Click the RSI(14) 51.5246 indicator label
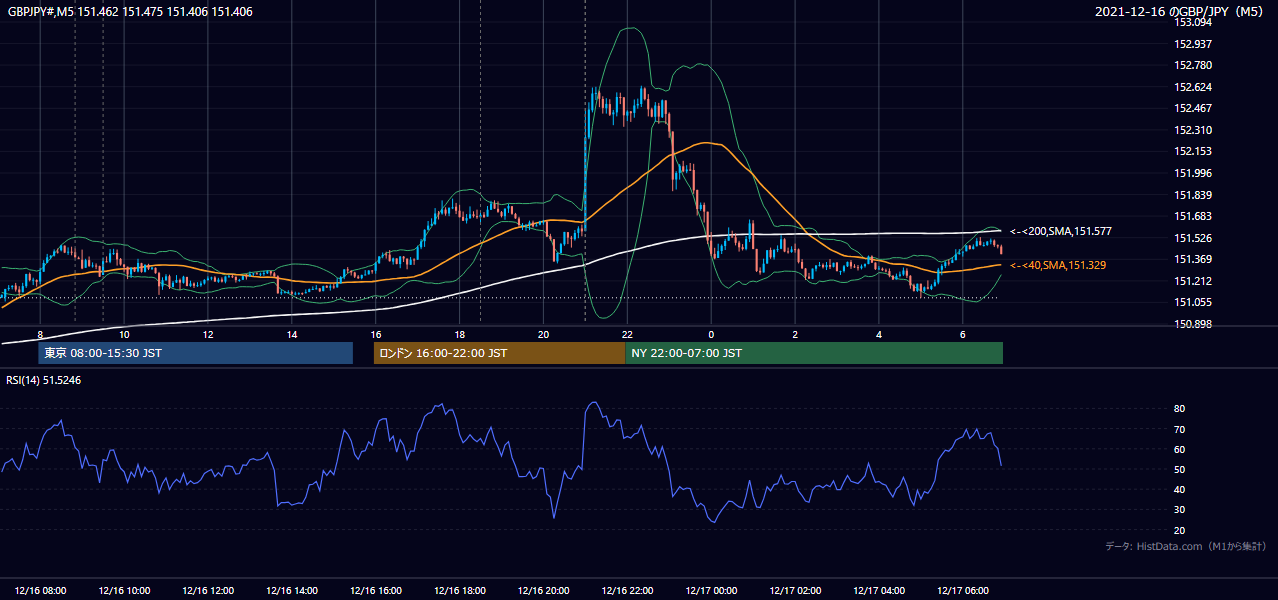 [43, 380]
